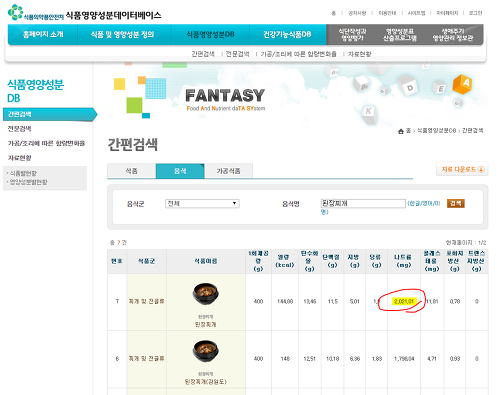Image resolution: width=500 pixels, height=395 pixels.
Task: Click the 된장찌개(강원도) bowl thumbnail in row 6
Action: [206, 351]
